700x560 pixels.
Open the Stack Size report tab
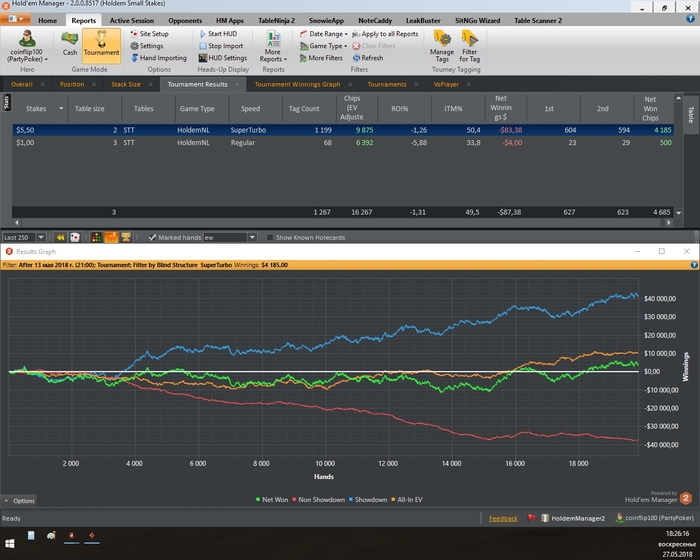click(x=126, y=84)
